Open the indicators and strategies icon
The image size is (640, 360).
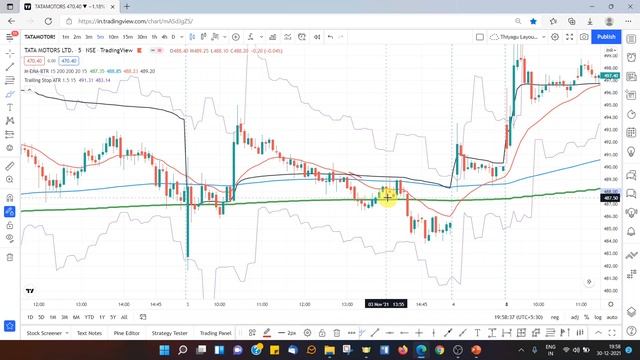coord(251,37)
